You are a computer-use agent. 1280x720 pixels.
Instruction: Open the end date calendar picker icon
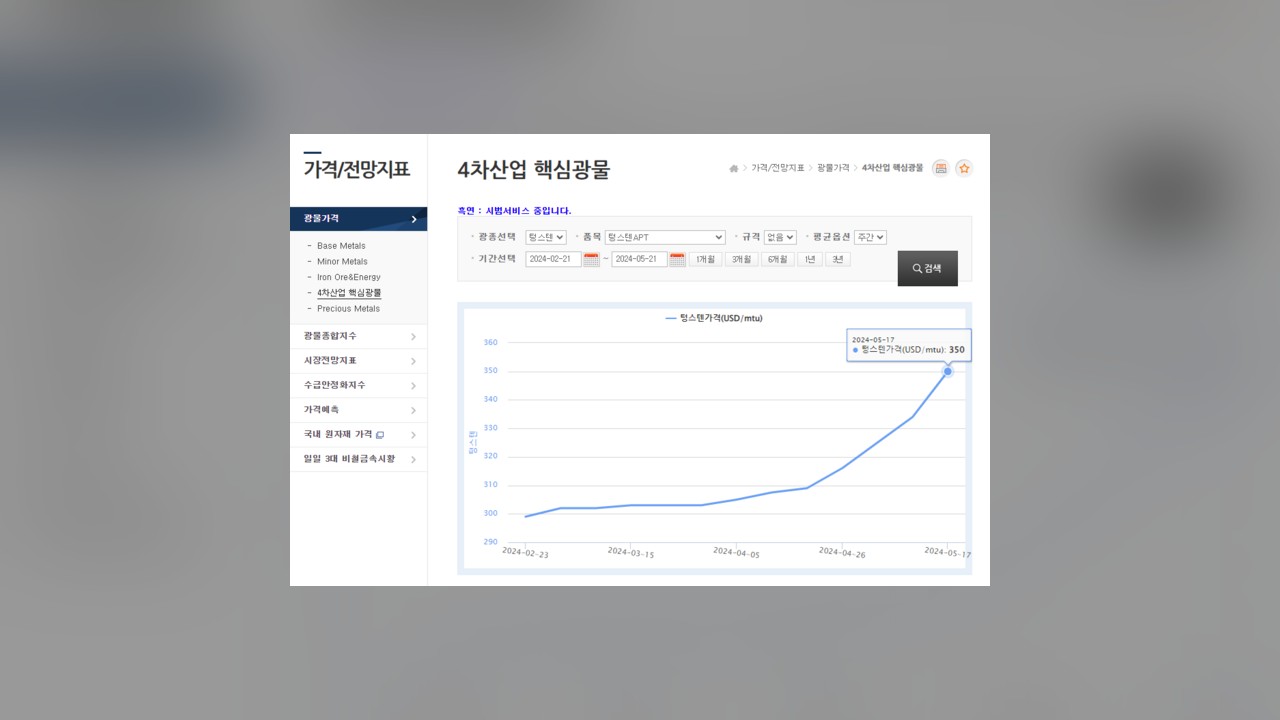[x=677, y=259]
